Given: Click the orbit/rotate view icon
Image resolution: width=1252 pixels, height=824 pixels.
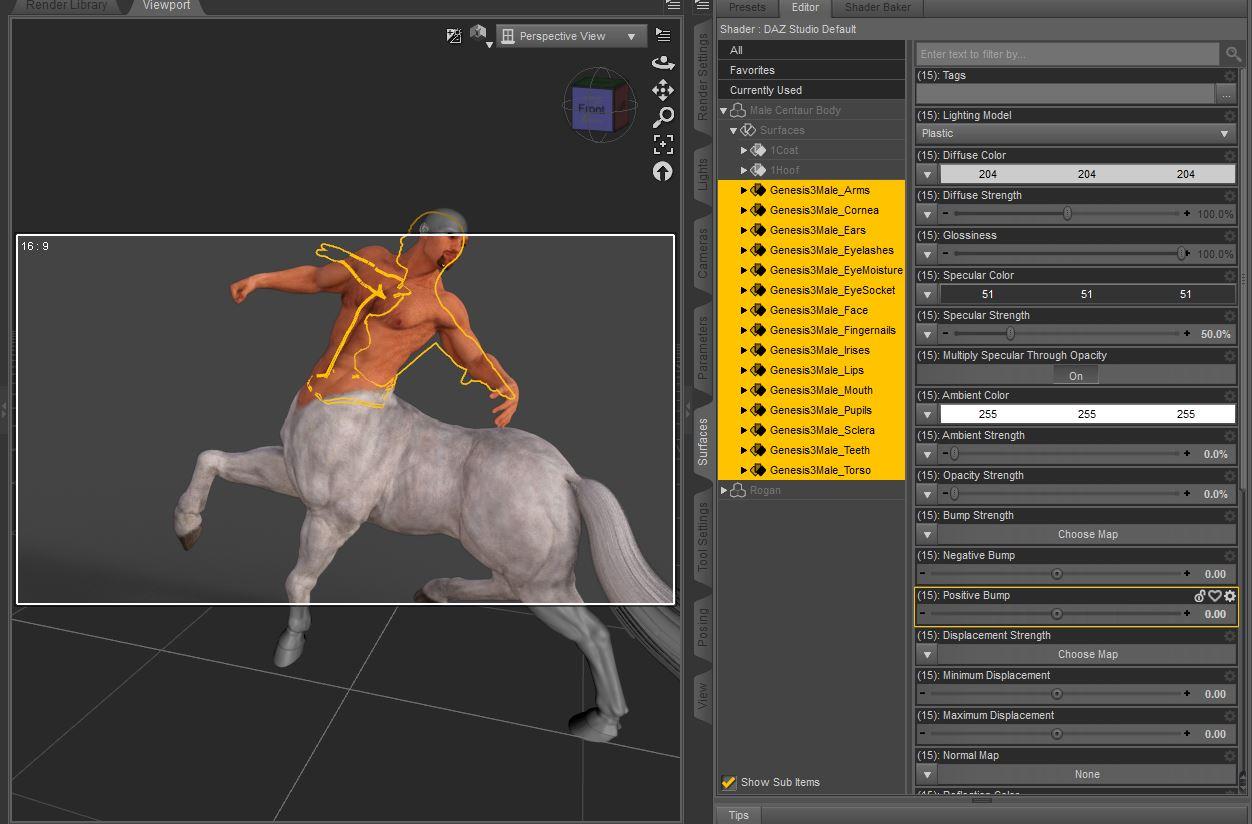Looking at the screenshot, I should 662,62.
